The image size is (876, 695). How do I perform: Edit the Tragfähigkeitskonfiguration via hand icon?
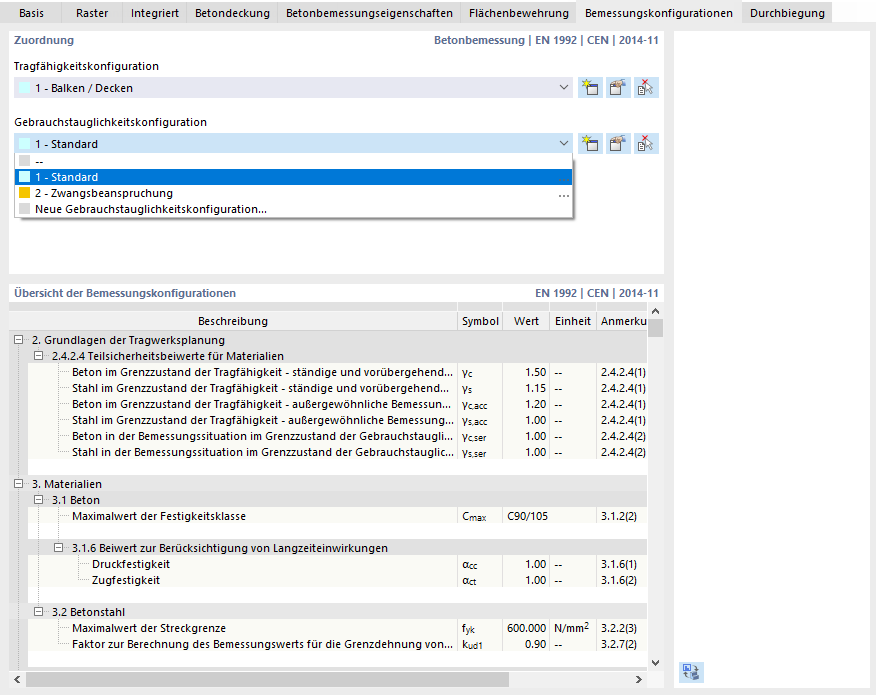pyautogui.click(x=618, y=88)
